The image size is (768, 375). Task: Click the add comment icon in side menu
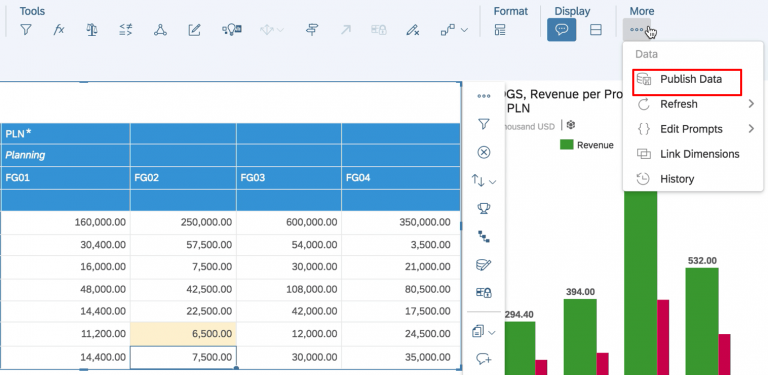pyautogui.click(x=484, y=359)
